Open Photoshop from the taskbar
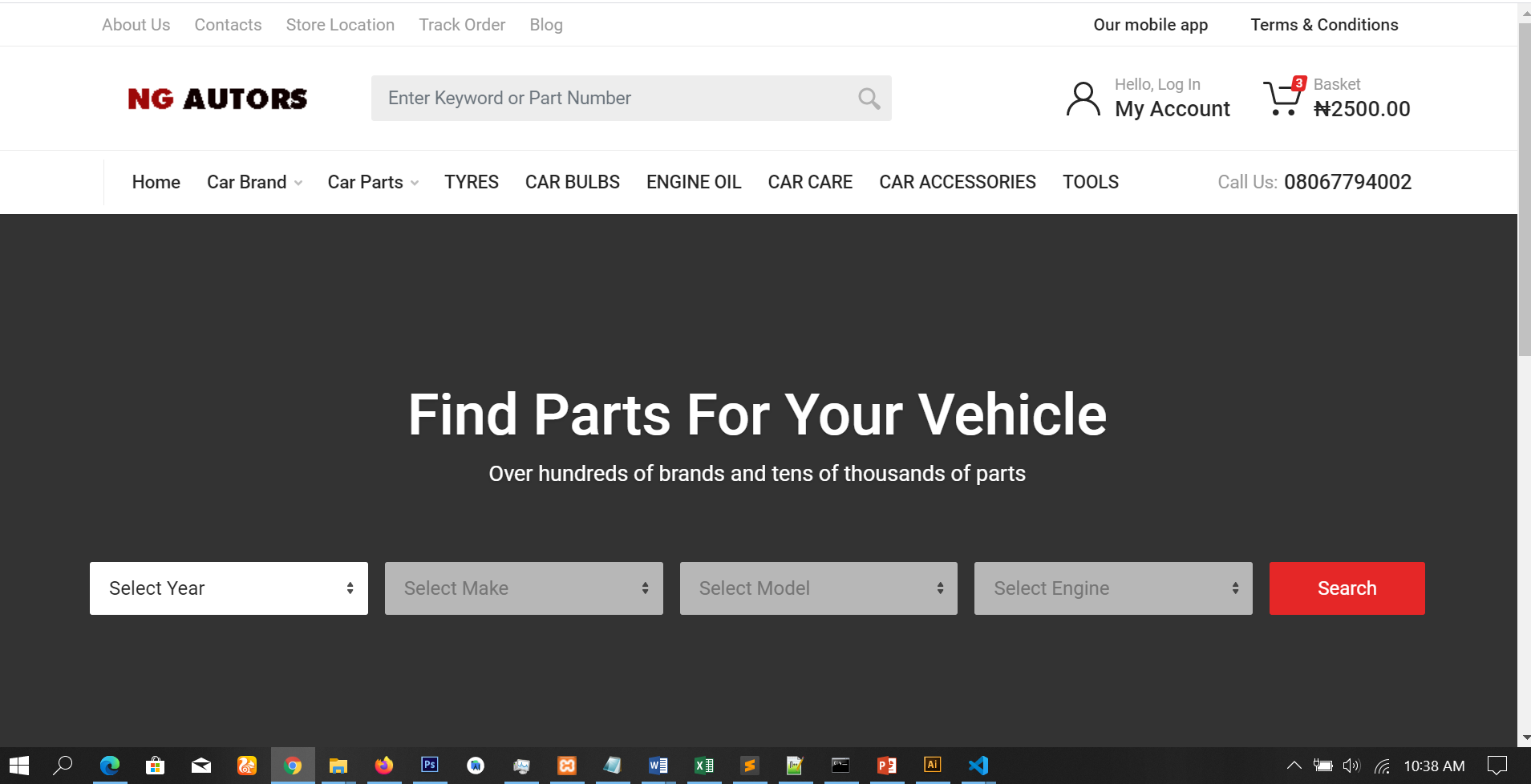The width and height of the screenshot is (1531, 784). coord(430,766)
